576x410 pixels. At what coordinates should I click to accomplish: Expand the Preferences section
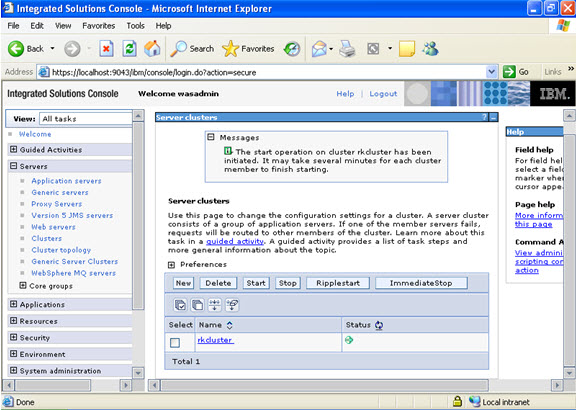(172, 265)
